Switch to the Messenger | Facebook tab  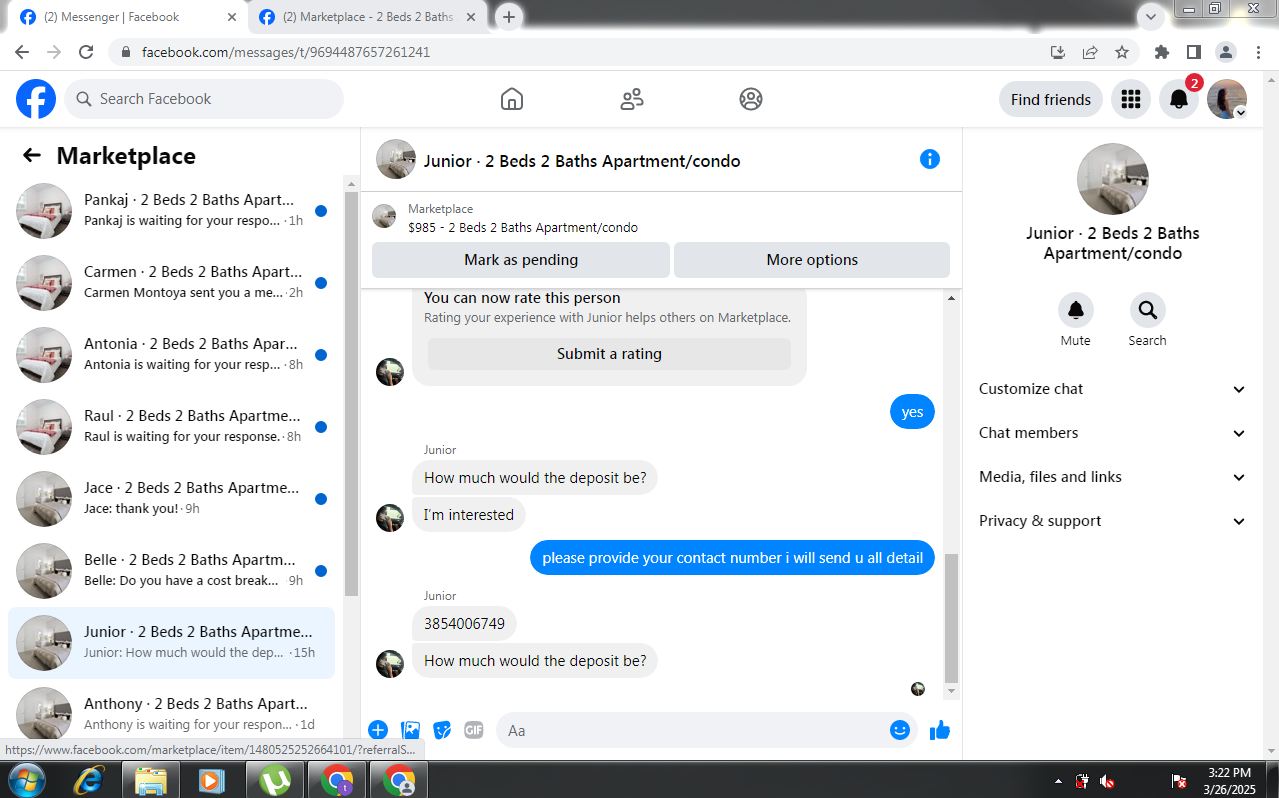[x=128, y=17]
